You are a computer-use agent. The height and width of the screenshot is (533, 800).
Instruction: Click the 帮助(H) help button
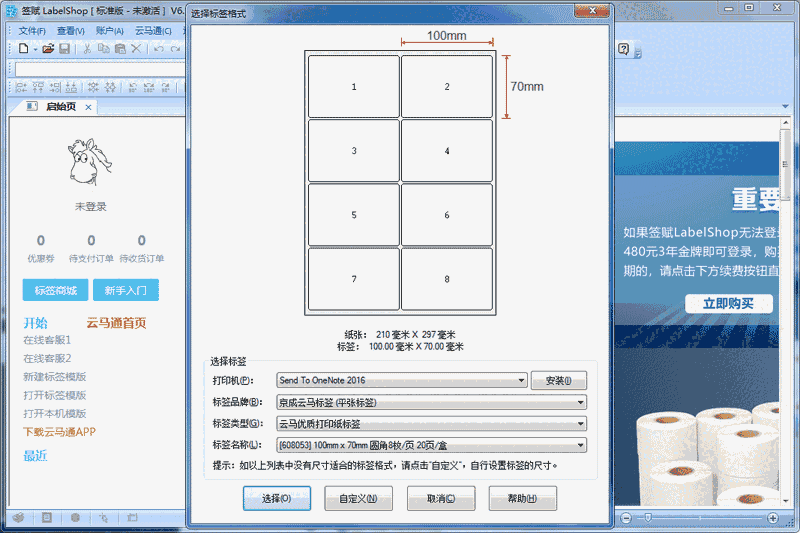[x=522, y=498]
